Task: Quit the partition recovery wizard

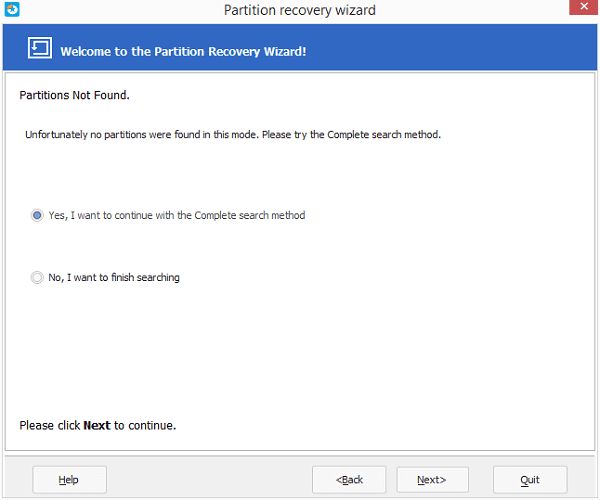Action: point(530,480)
